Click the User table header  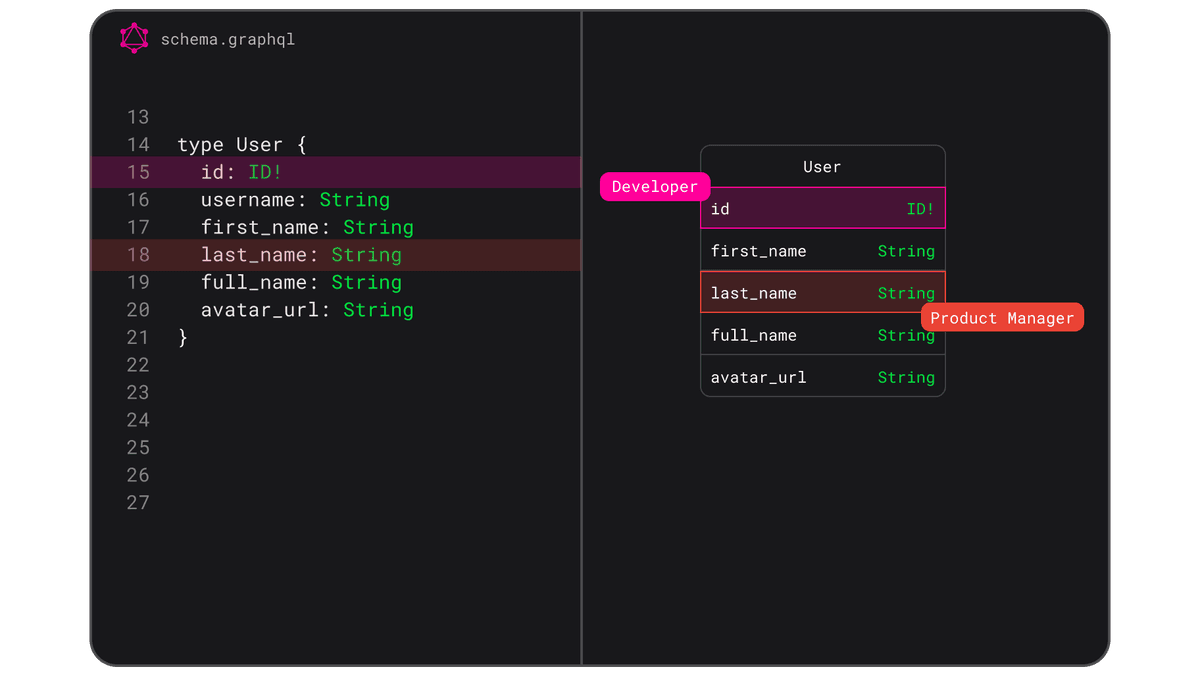822,167
